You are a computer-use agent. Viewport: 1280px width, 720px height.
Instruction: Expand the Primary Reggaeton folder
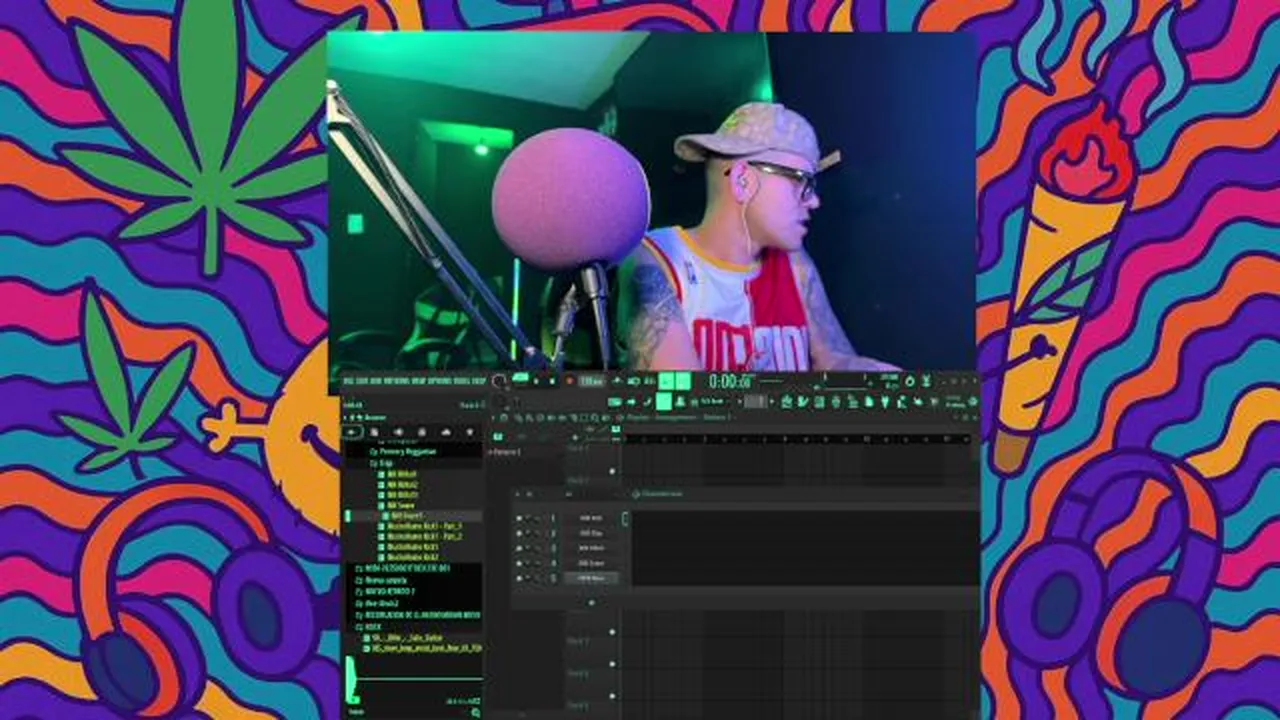(x=402, y=451)
